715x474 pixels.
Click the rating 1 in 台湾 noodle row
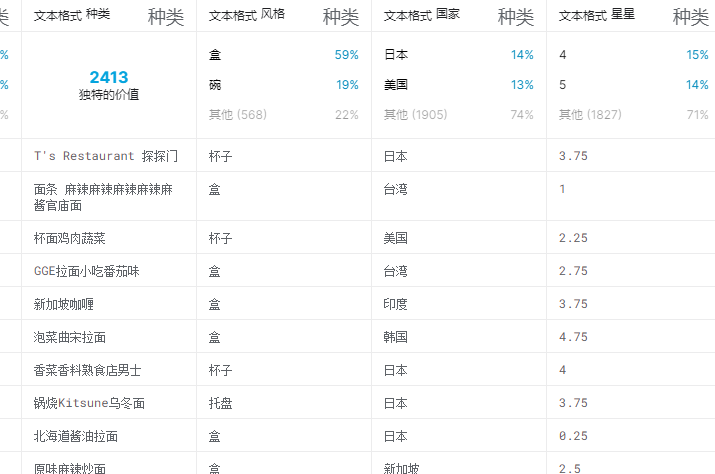562,189
